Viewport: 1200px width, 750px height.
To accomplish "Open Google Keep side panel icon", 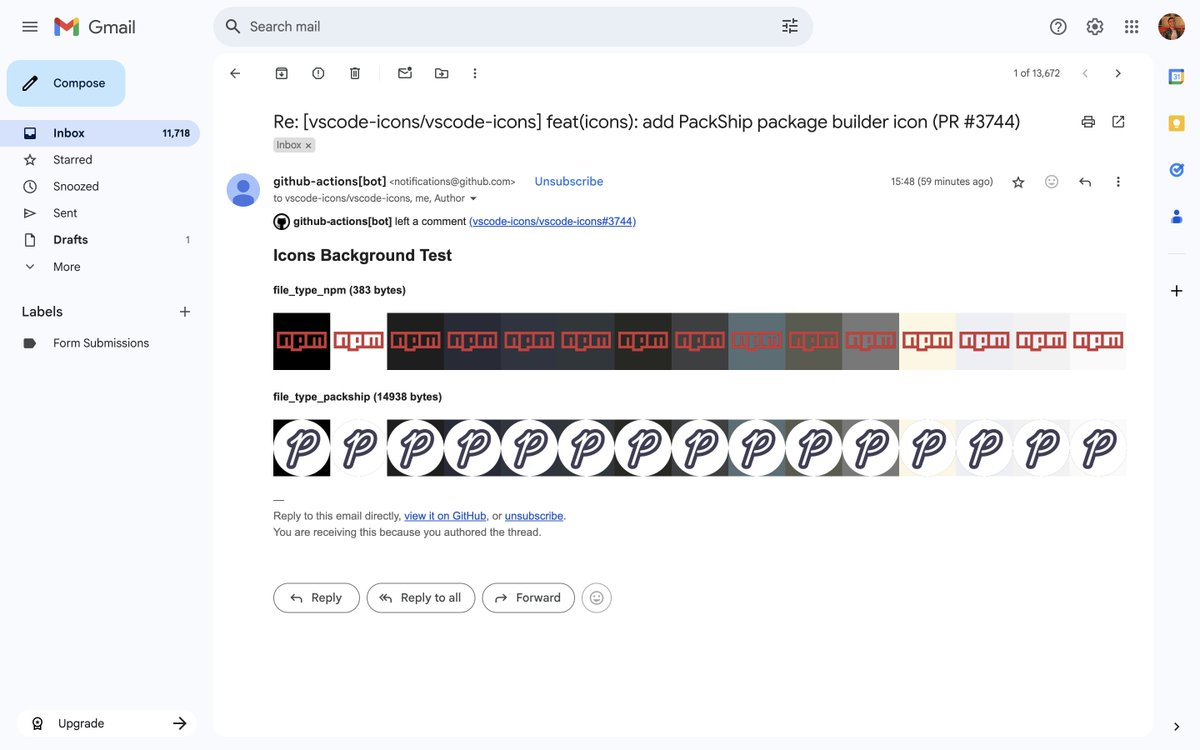I will point(1177,123).
